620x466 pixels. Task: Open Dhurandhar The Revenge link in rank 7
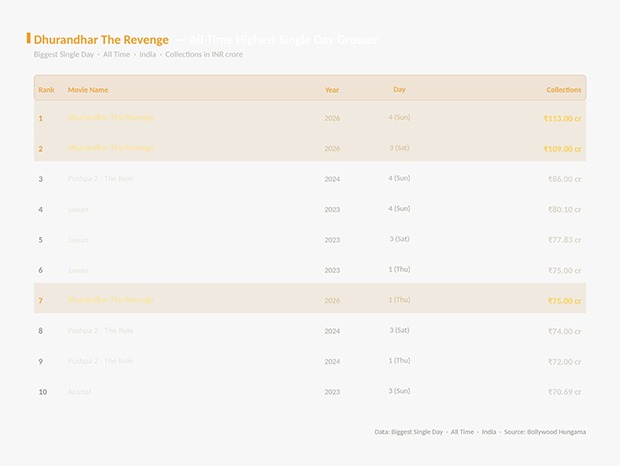pos(111,300)
